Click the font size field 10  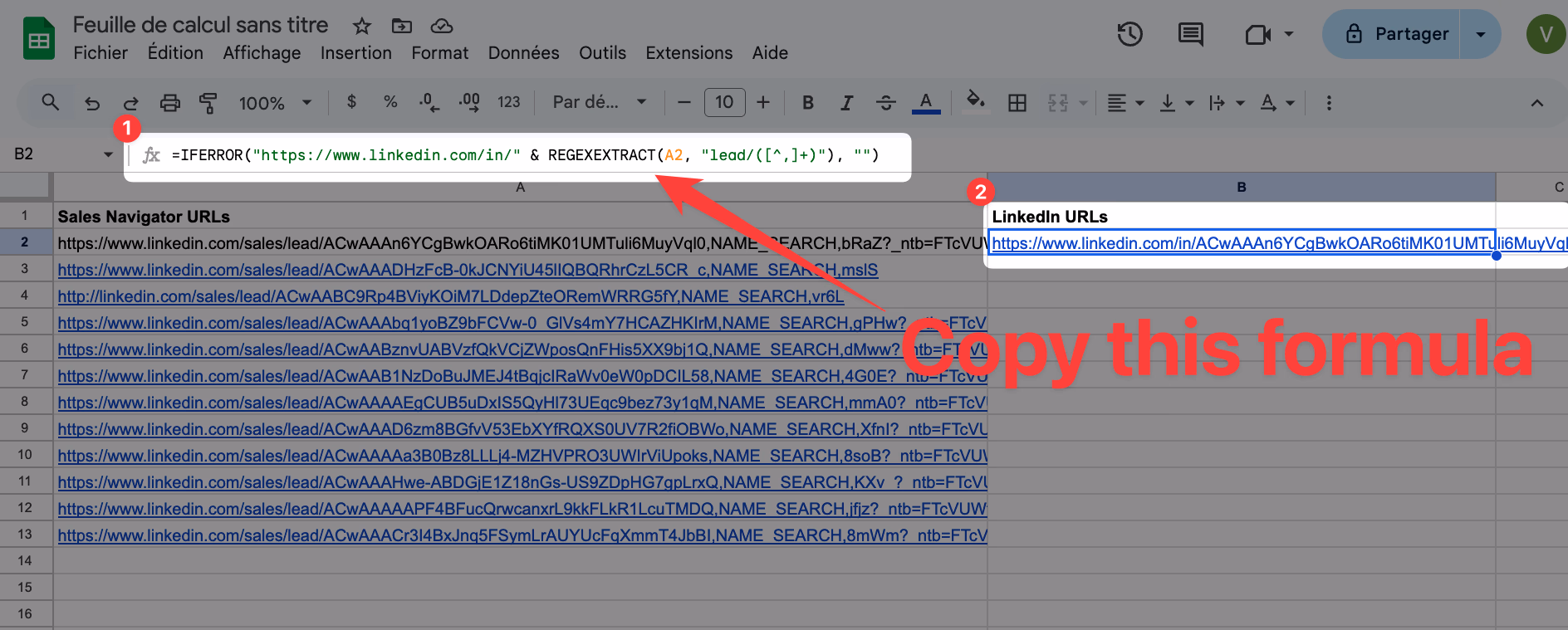tap(724, 102)
